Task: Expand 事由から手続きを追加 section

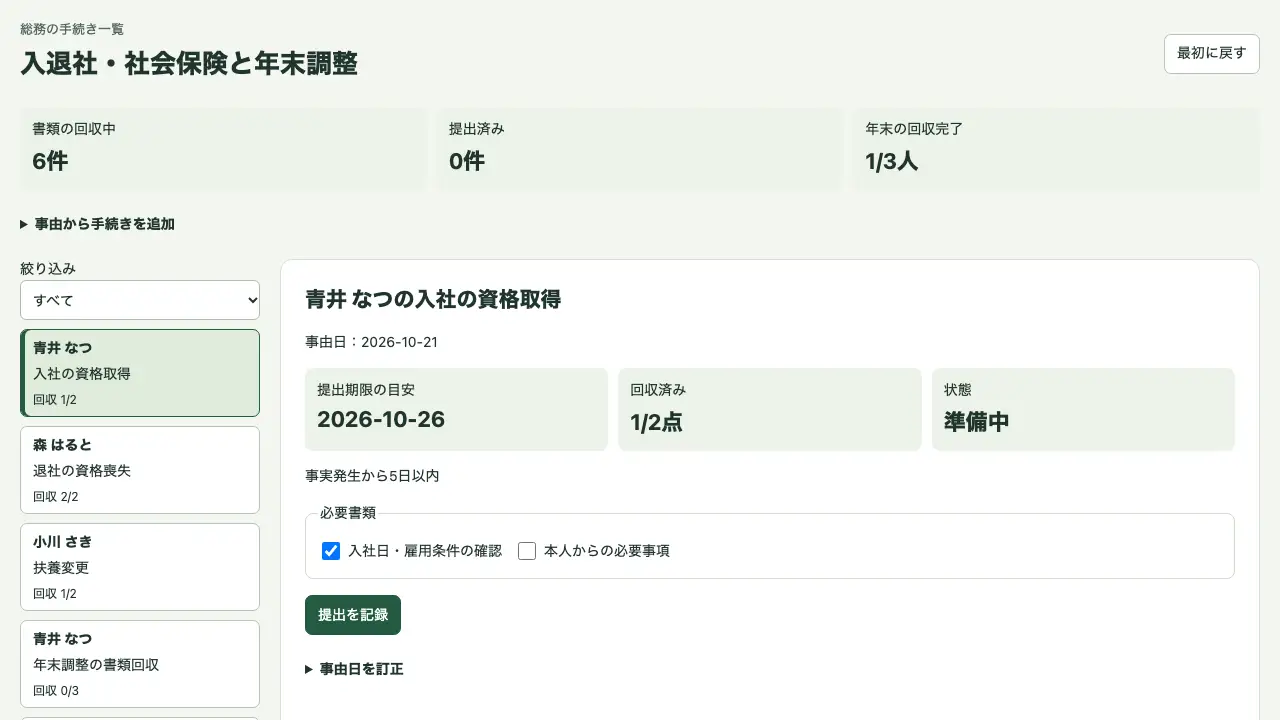Action: tap(98, 224)
